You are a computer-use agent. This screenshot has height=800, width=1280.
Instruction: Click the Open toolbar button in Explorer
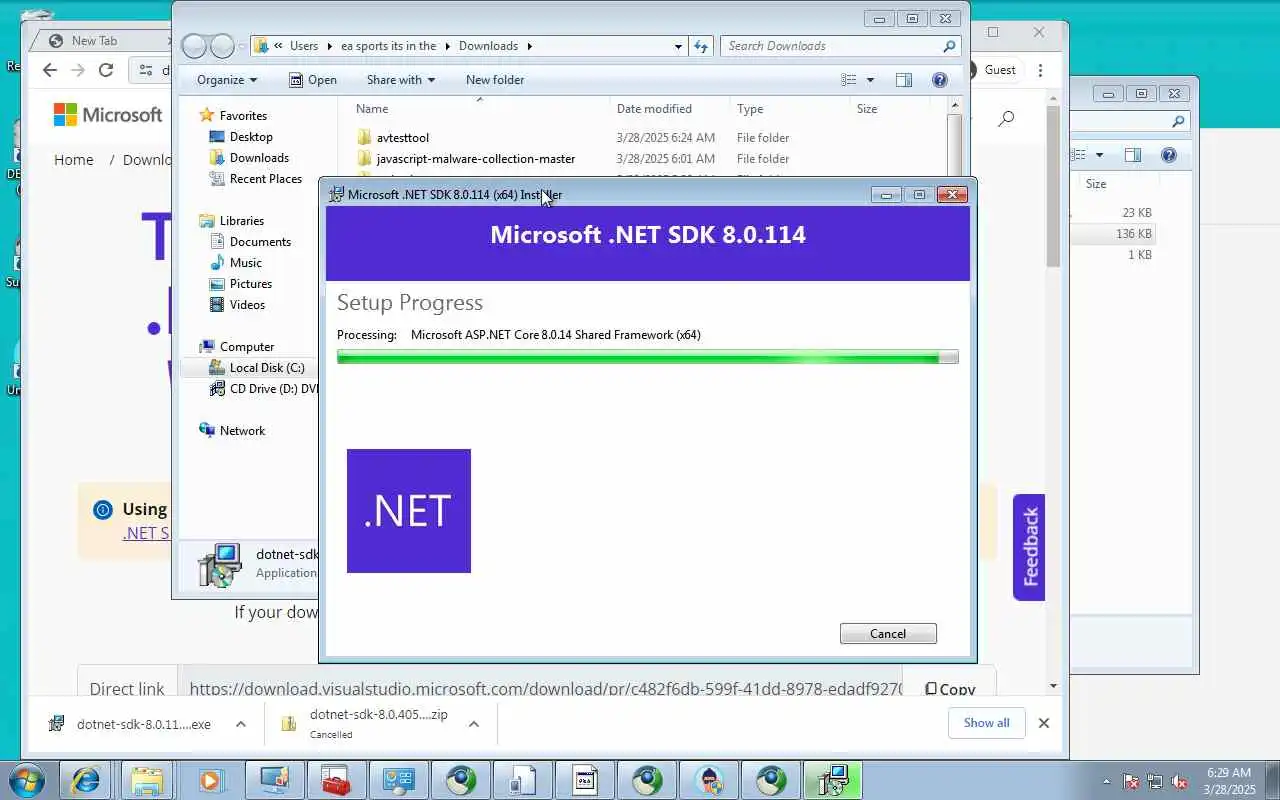313,80
